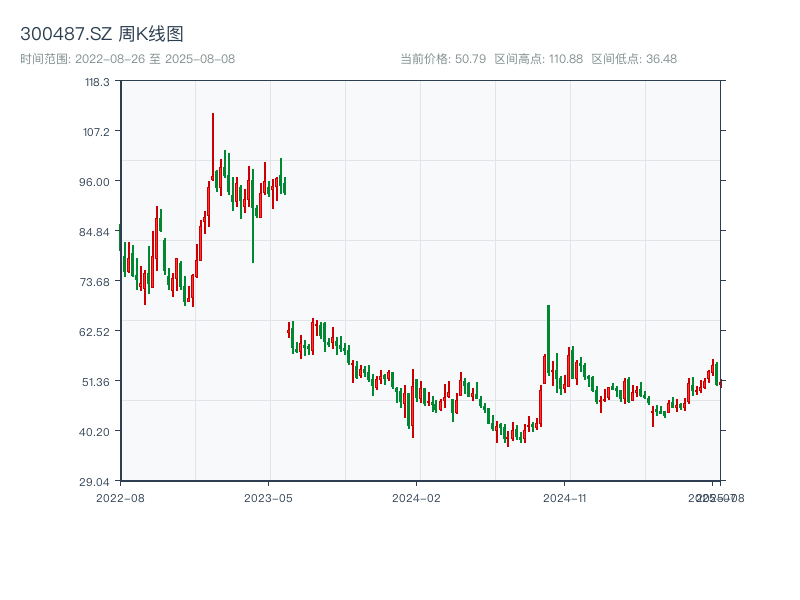Image resolution: width=800 pixels, height=600 pixels.
Task: Click the chart title 300487.SZ 周K线图
Action: (x=102, y=35)
